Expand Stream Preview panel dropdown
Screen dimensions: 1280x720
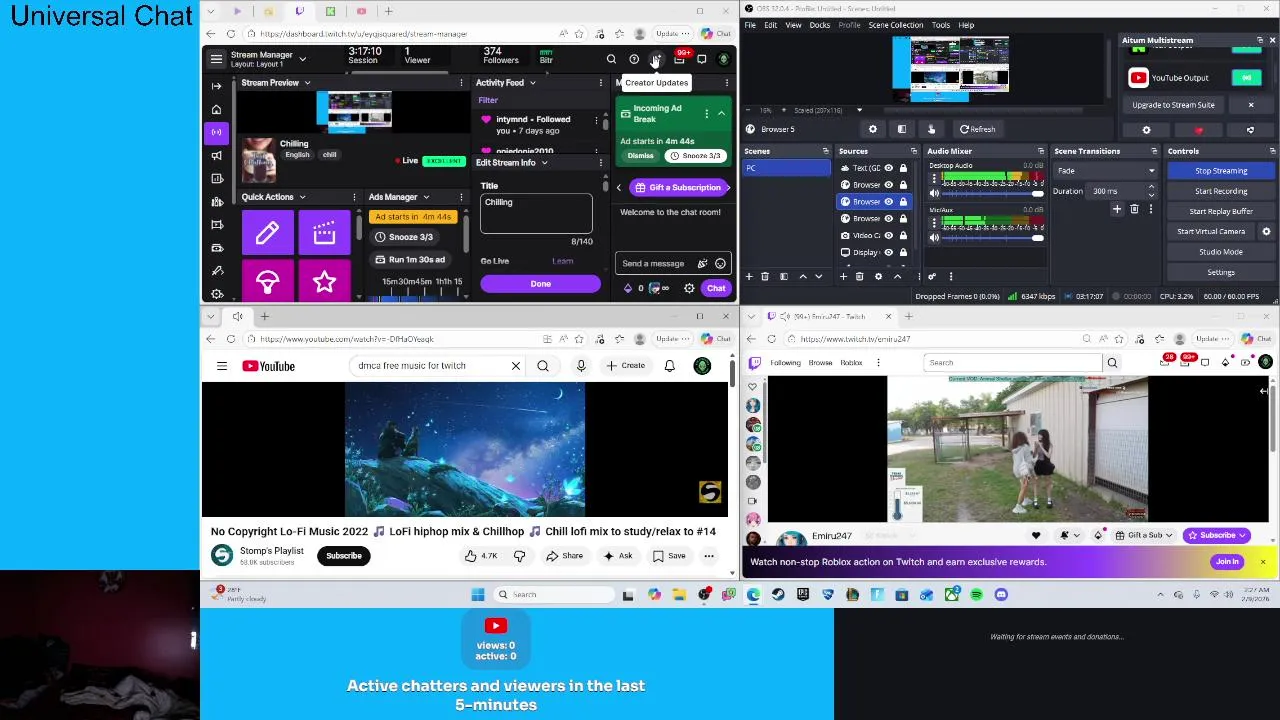tap(307, 83)
